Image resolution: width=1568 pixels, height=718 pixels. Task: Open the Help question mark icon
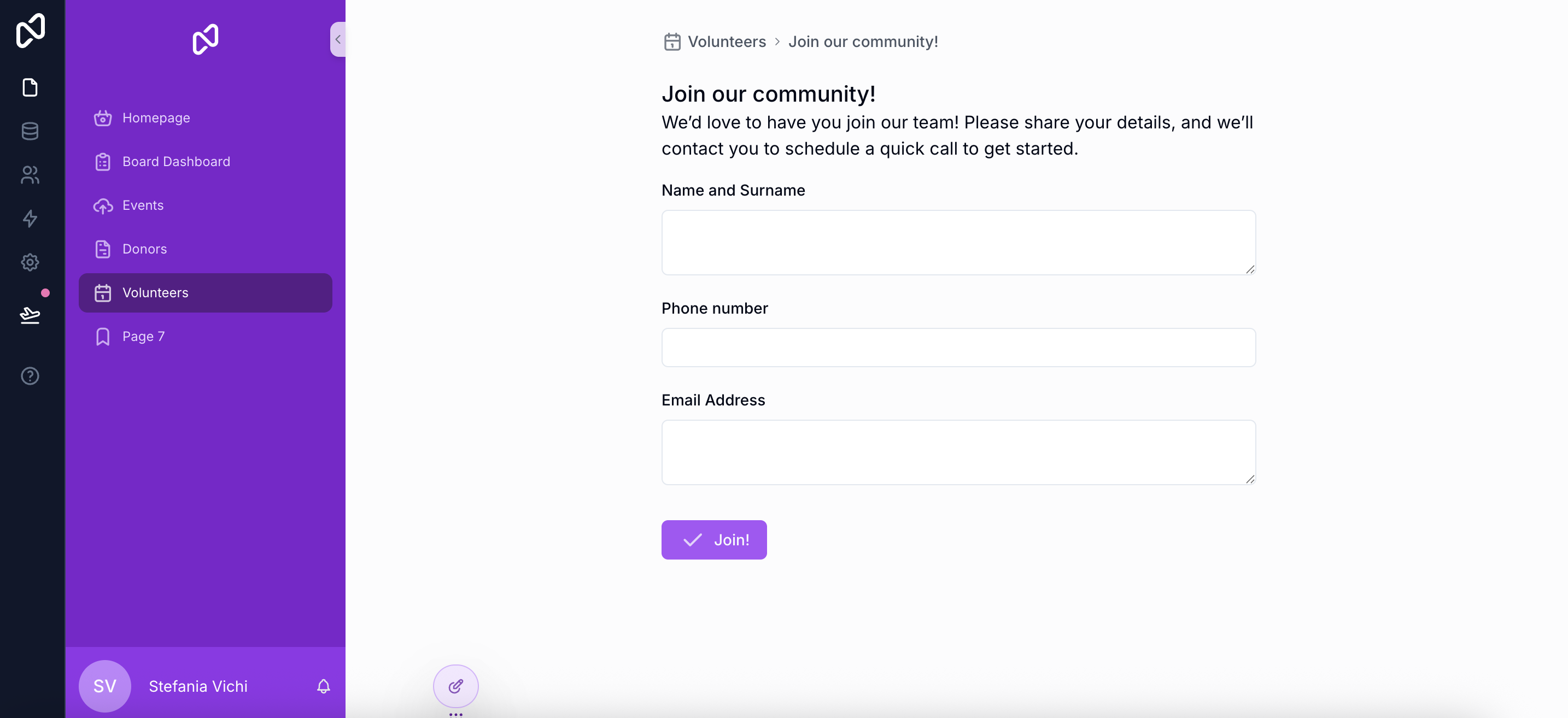point(30,375)
